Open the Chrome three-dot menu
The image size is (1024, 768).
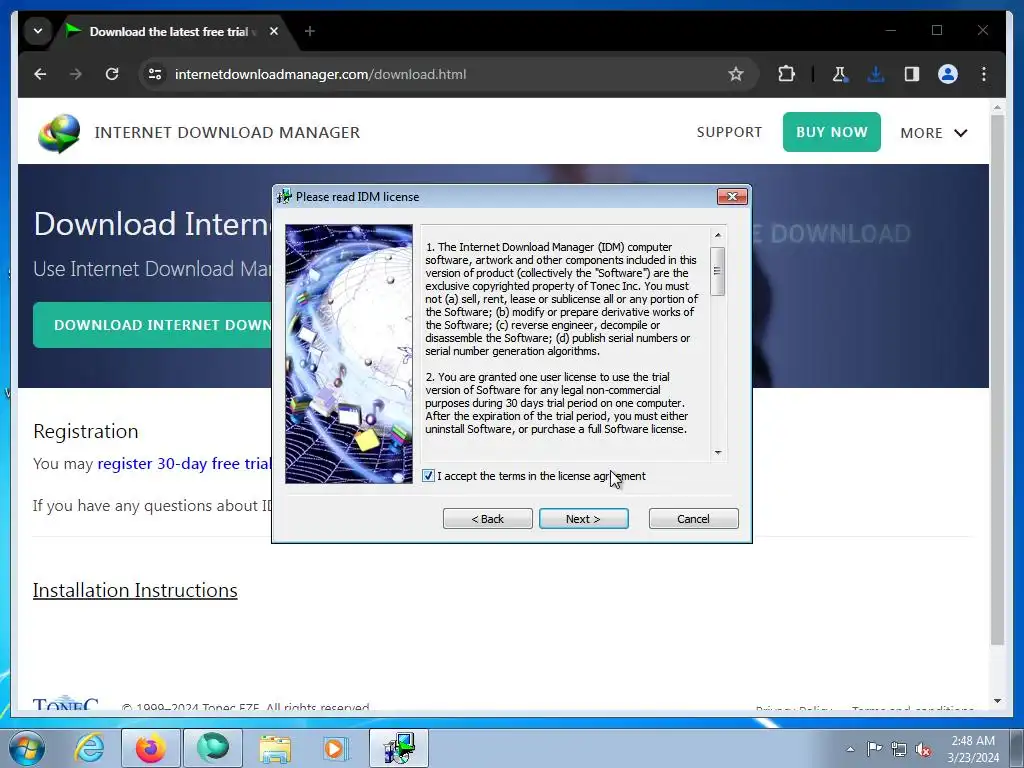pyautogui.click(x=984, y=74)
